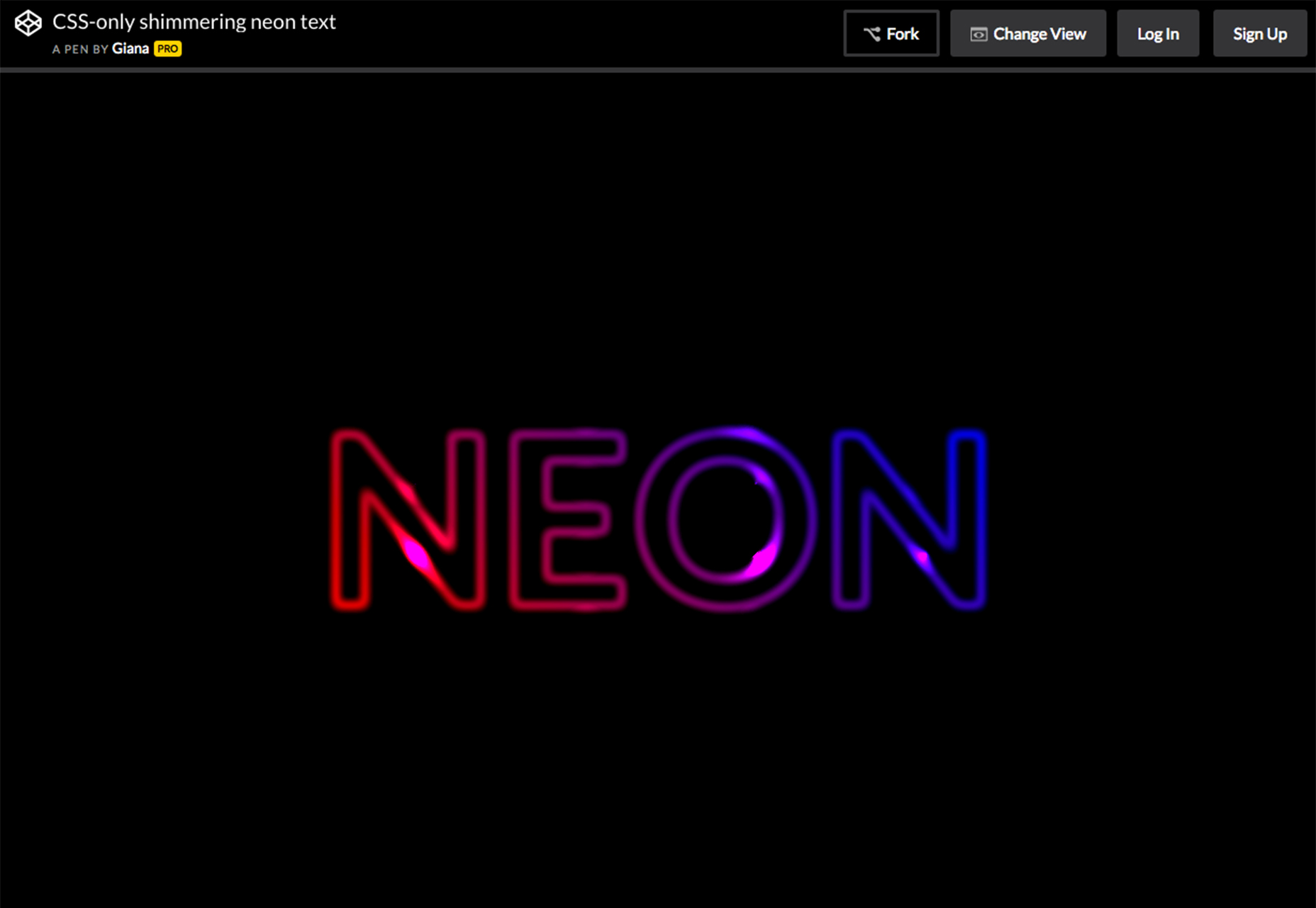This screenshot has height=908, width=1316.
Task: Click the 'A PEN BY' label
Action: 80,49
